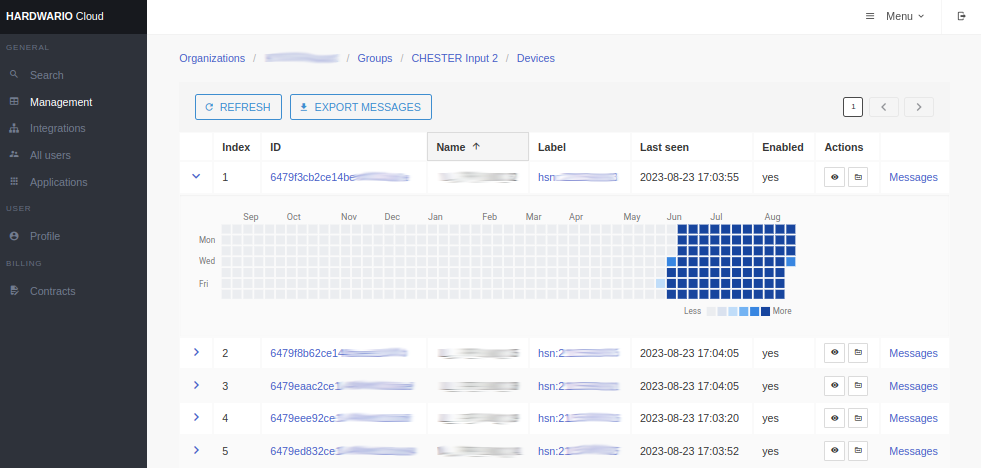Viewport: 981px width, 468px height.
Task: Expand device row 2 details
Action: coord(196,352)
